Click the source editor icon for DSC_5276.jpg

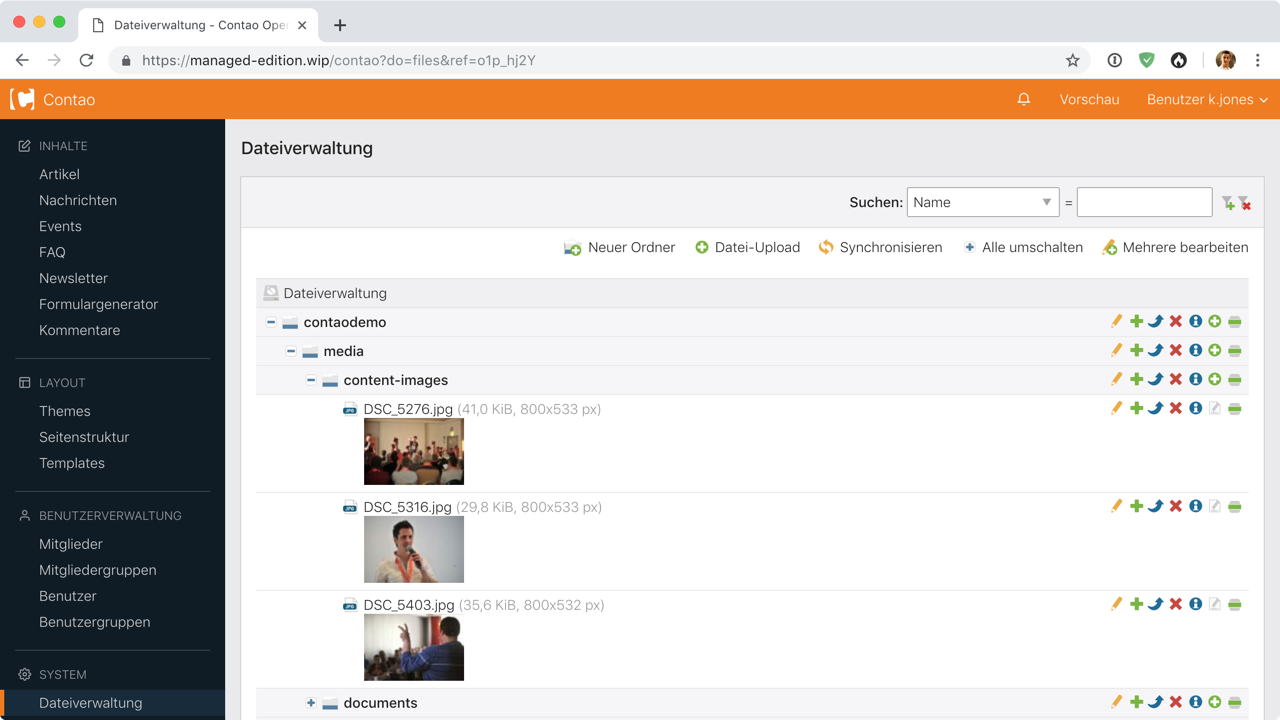[1215, 408]
